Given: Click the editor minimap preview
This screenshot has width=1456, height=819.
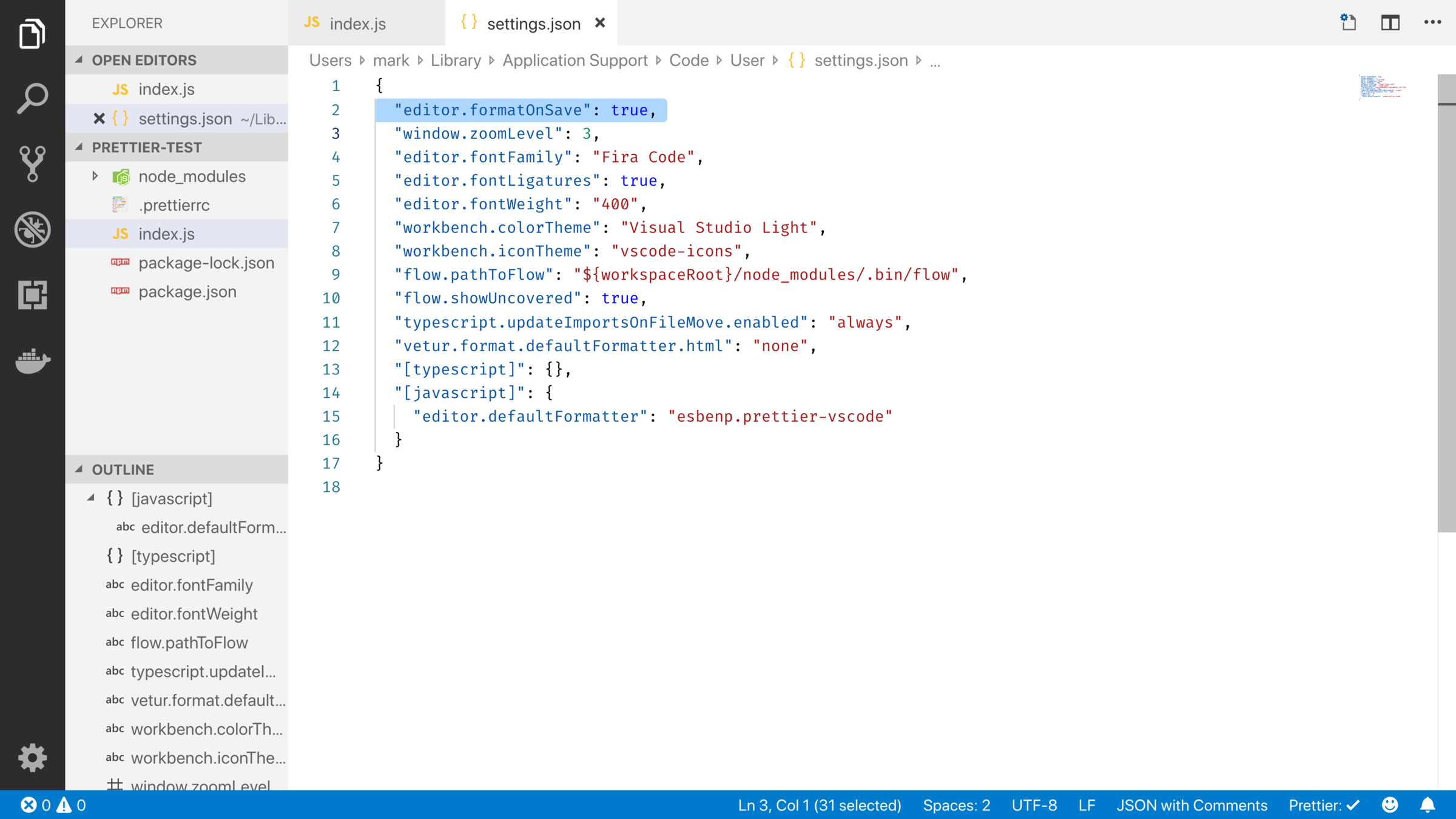Looking at the screenshot, I should [x=1383, y=87].
